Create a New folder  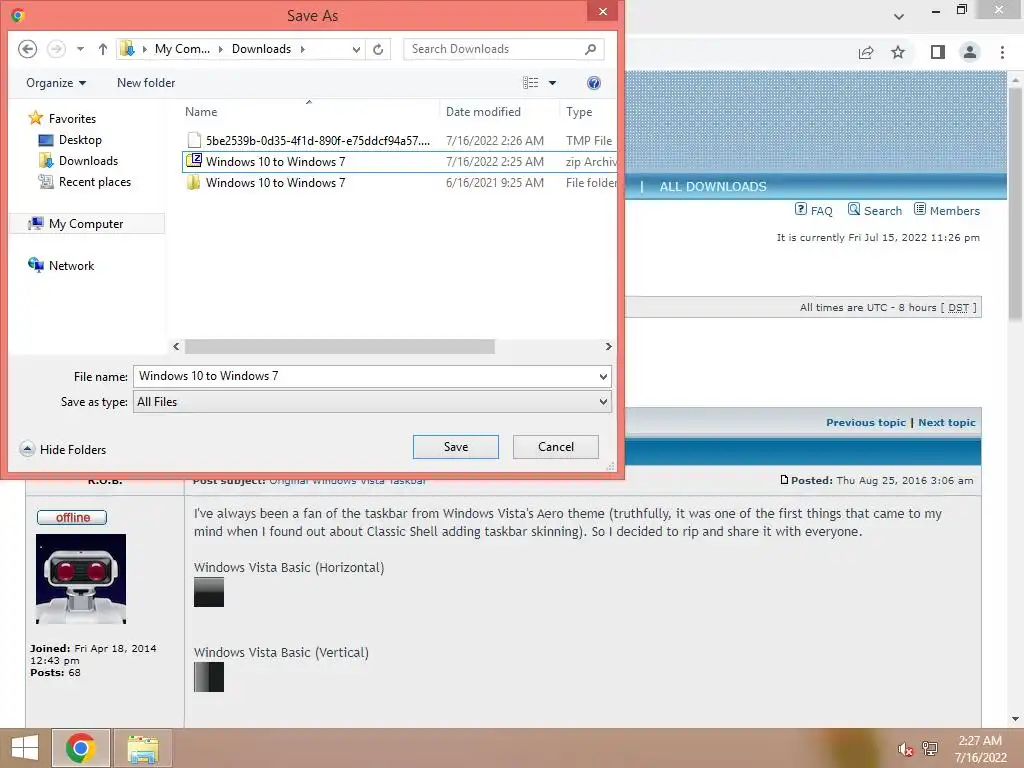click(146, 83)
